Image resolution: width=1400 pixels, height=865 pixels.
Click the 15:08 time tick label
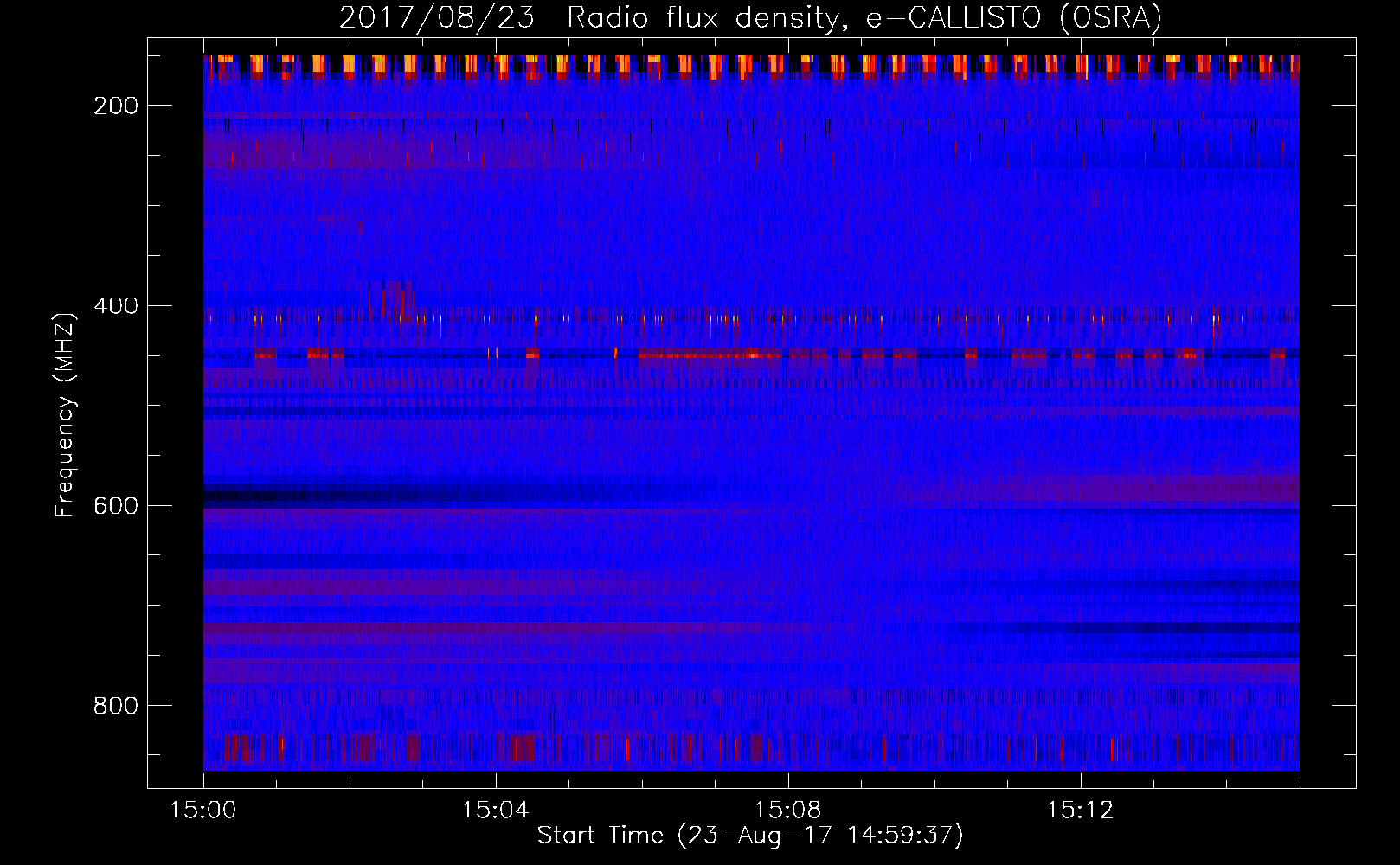click(788, 811)
